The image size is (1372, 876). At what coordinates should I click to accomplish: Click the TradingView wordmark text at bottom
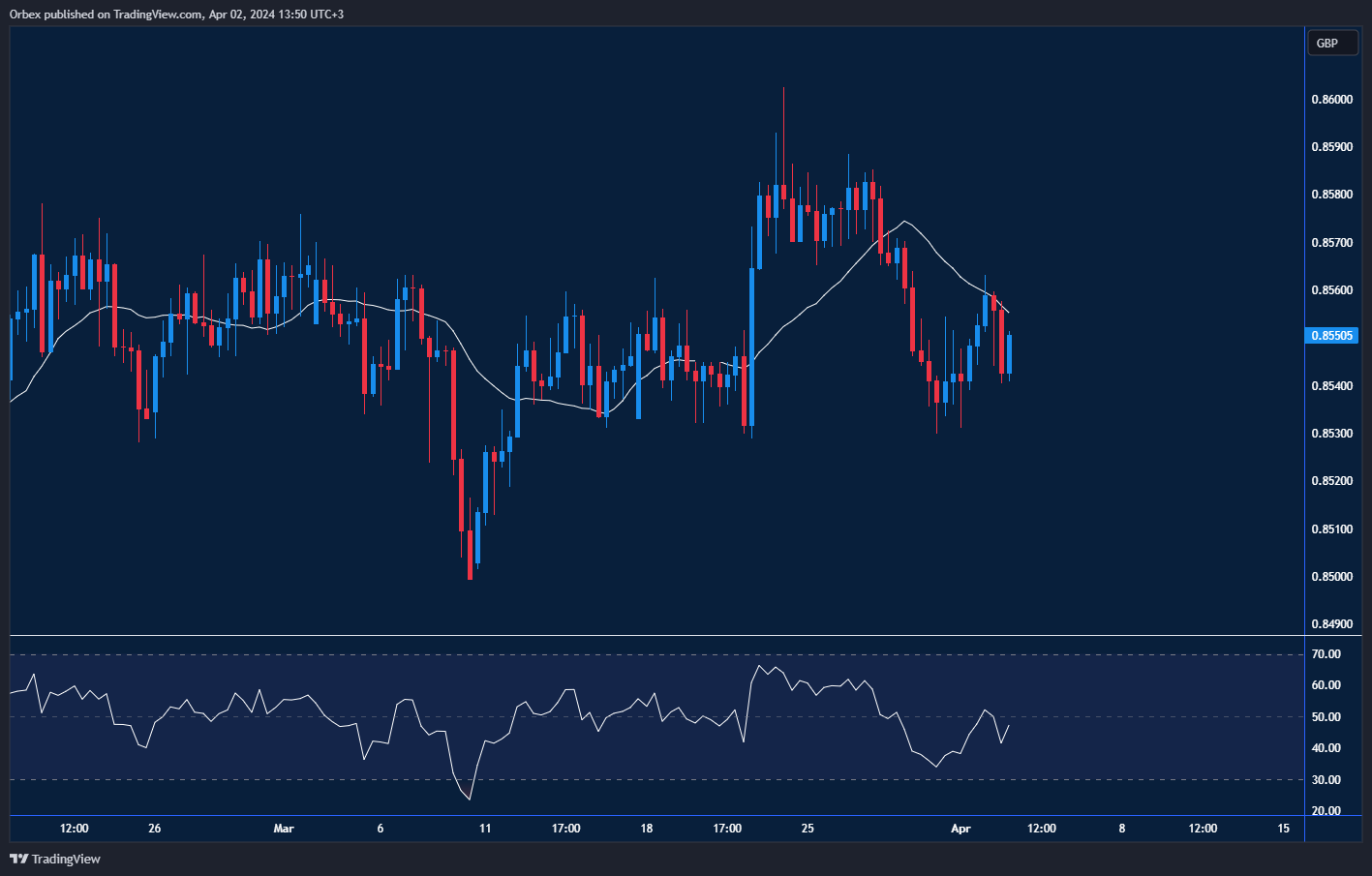pos(66,859)
